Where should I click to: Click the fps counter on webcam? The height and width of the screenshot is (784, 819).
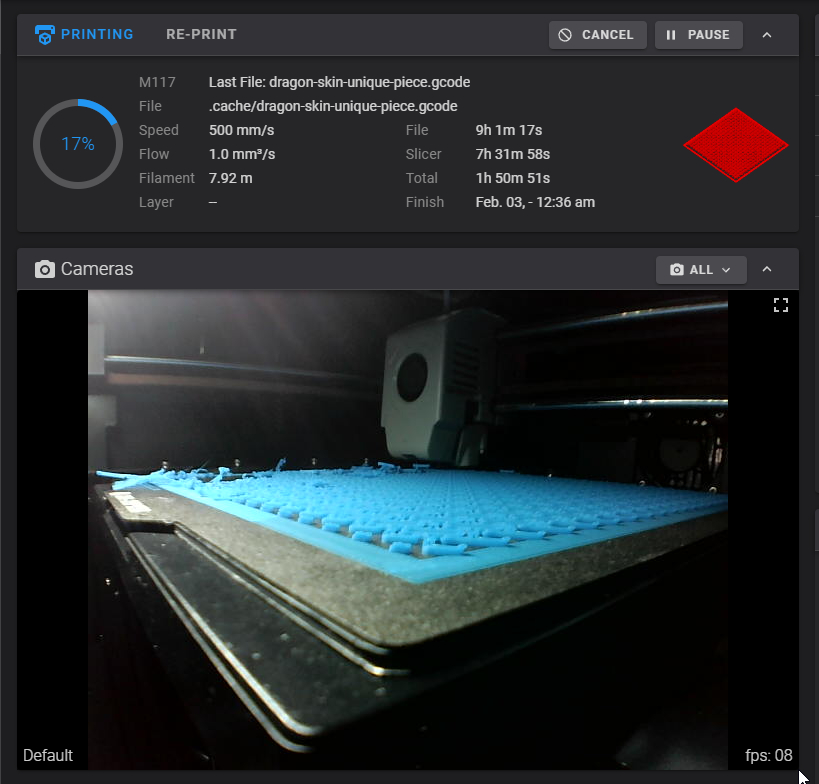coord(768,755)
